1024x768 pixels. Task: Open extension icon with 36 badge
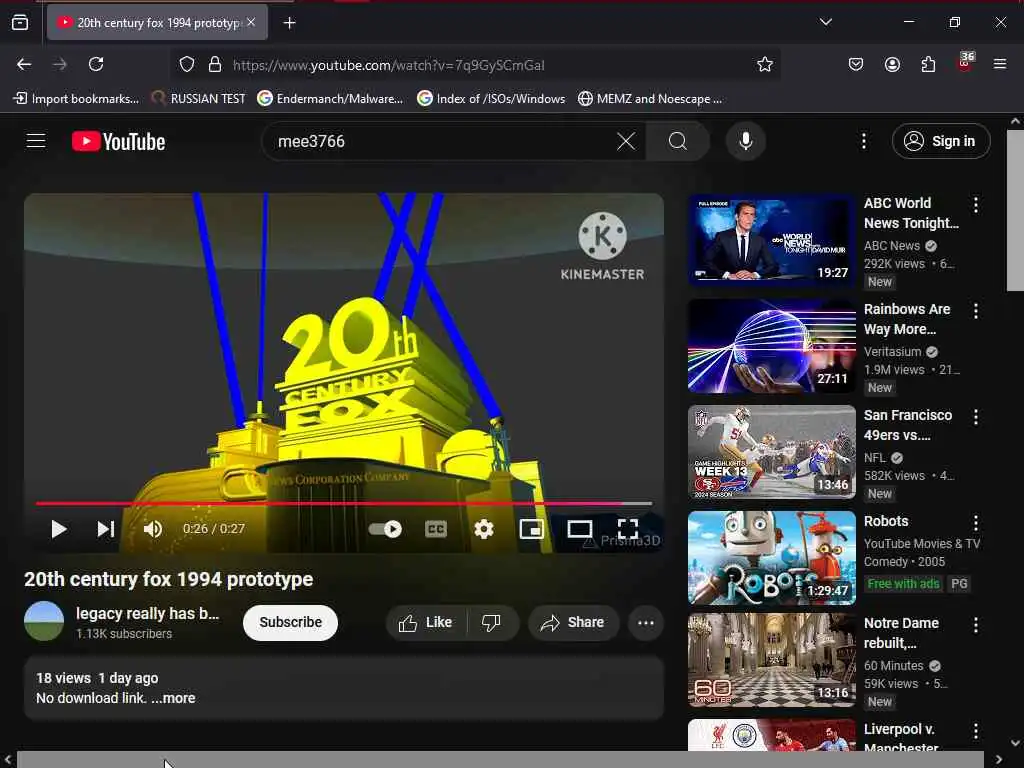[x=965, y=63]
